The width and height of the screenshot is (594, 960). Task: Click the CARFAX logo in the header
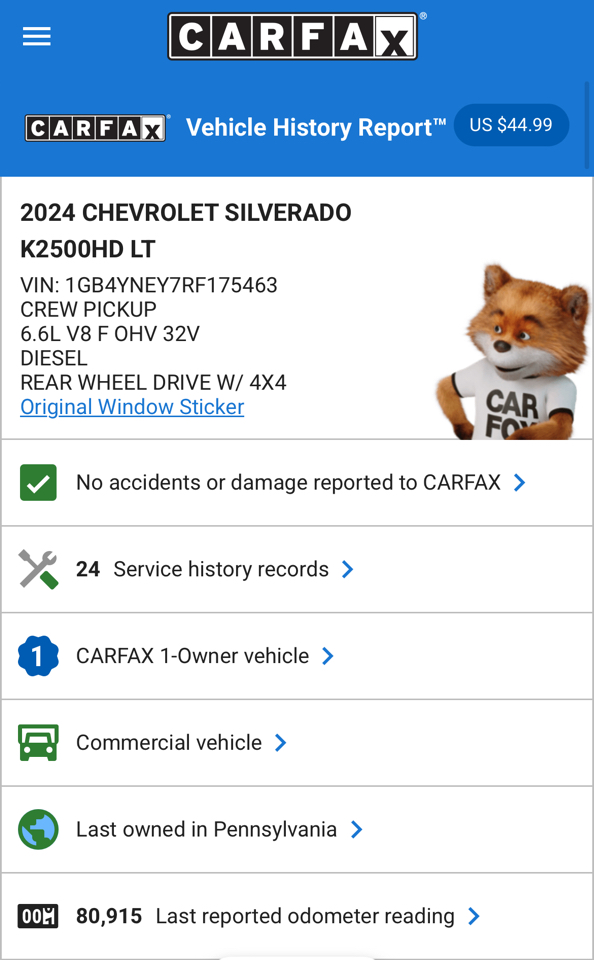293,37
